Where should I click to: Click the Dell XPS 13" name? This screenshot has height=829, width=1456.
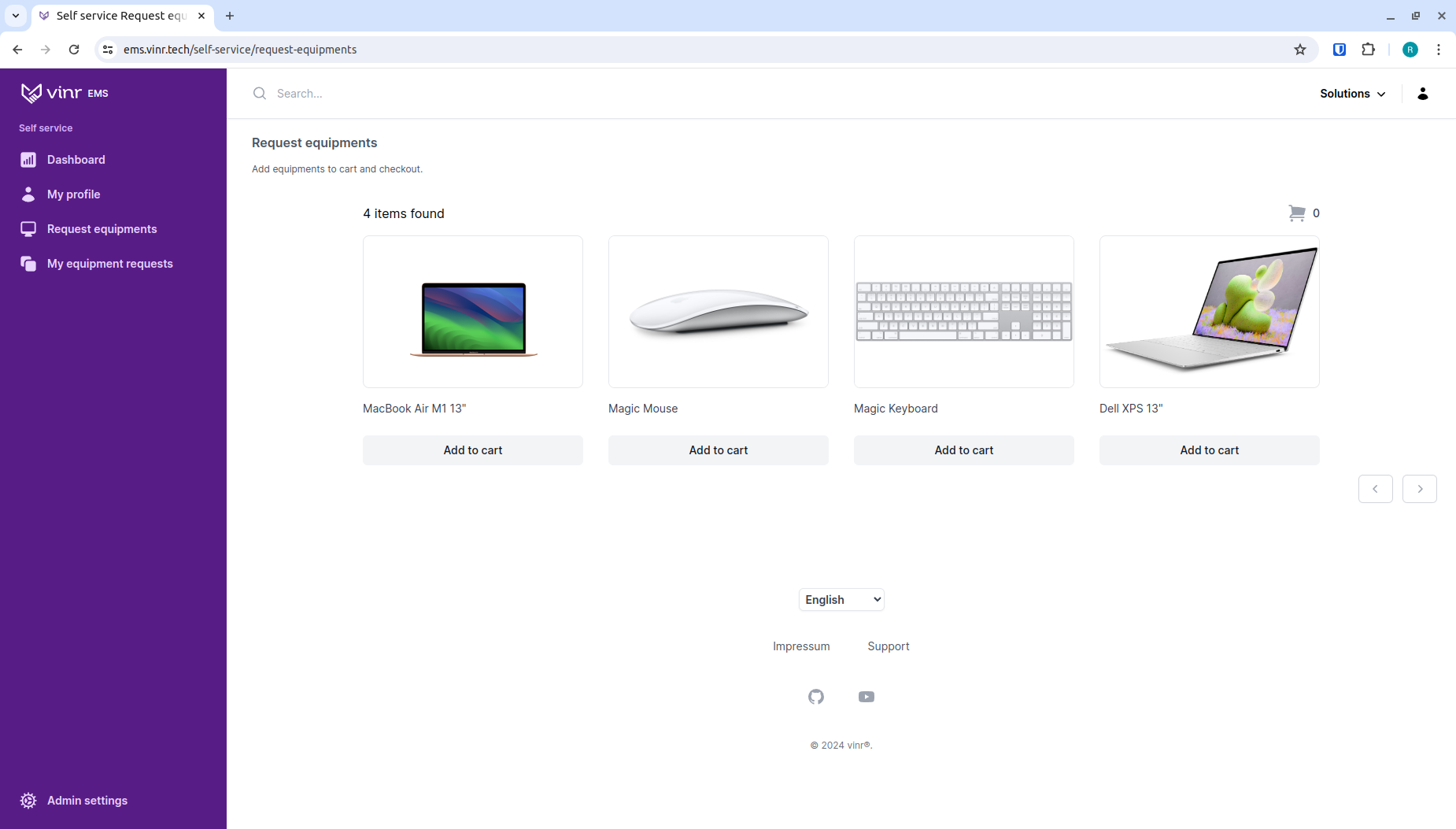pyautogui.click(x=1131, y=409)
